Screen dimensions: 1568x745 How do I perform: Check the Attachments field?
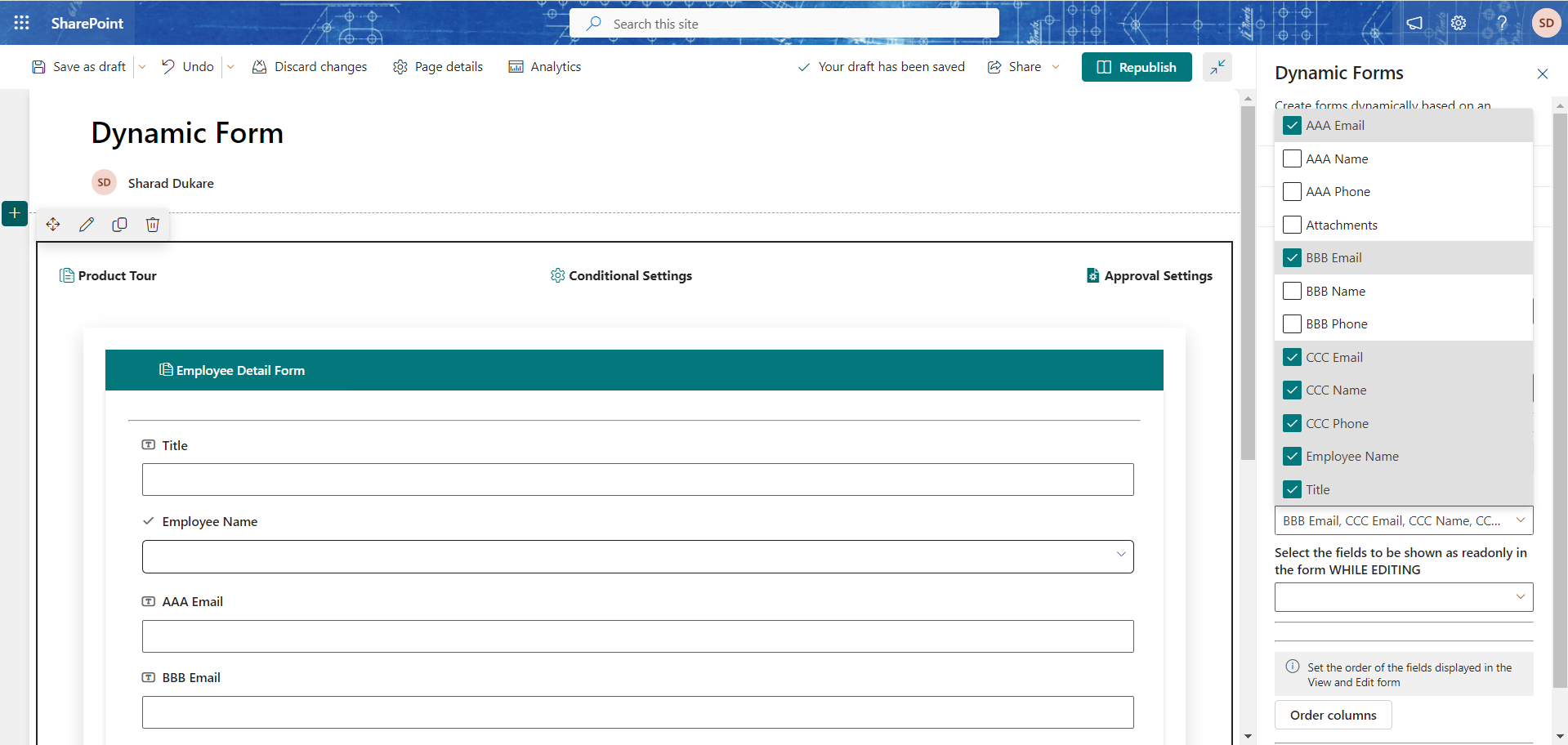coord(1292,225)
